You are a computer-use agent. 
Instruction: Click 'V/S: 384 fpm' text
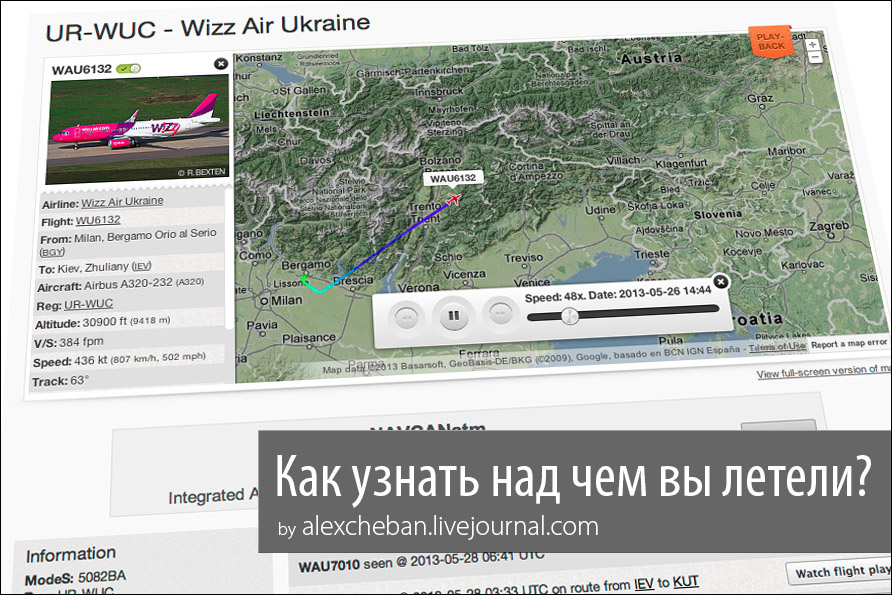pyautogui.click(x=69, y=342)
